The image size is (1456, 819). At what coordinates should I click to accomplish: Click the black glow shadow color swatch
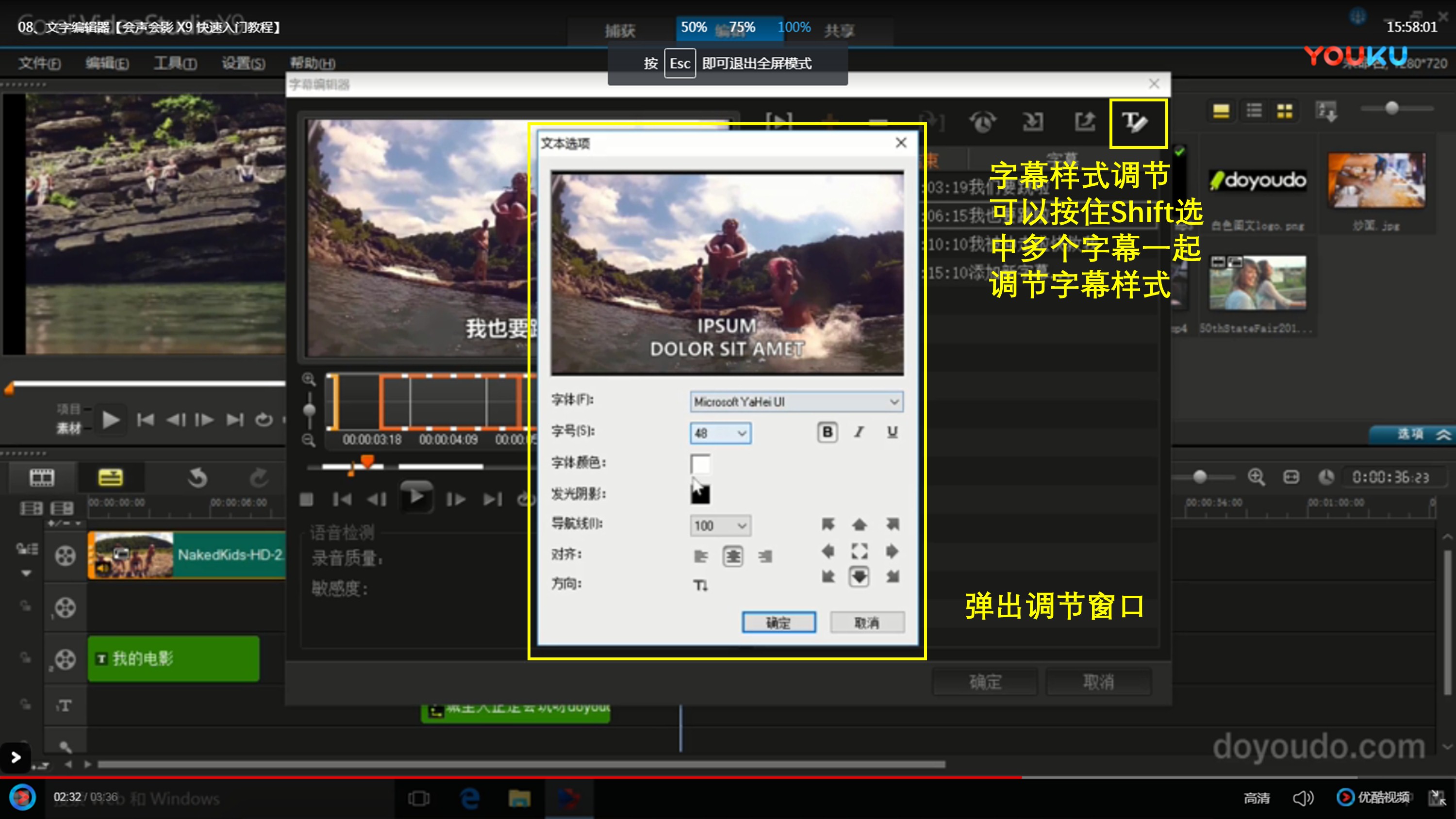(x=700, y=494)
